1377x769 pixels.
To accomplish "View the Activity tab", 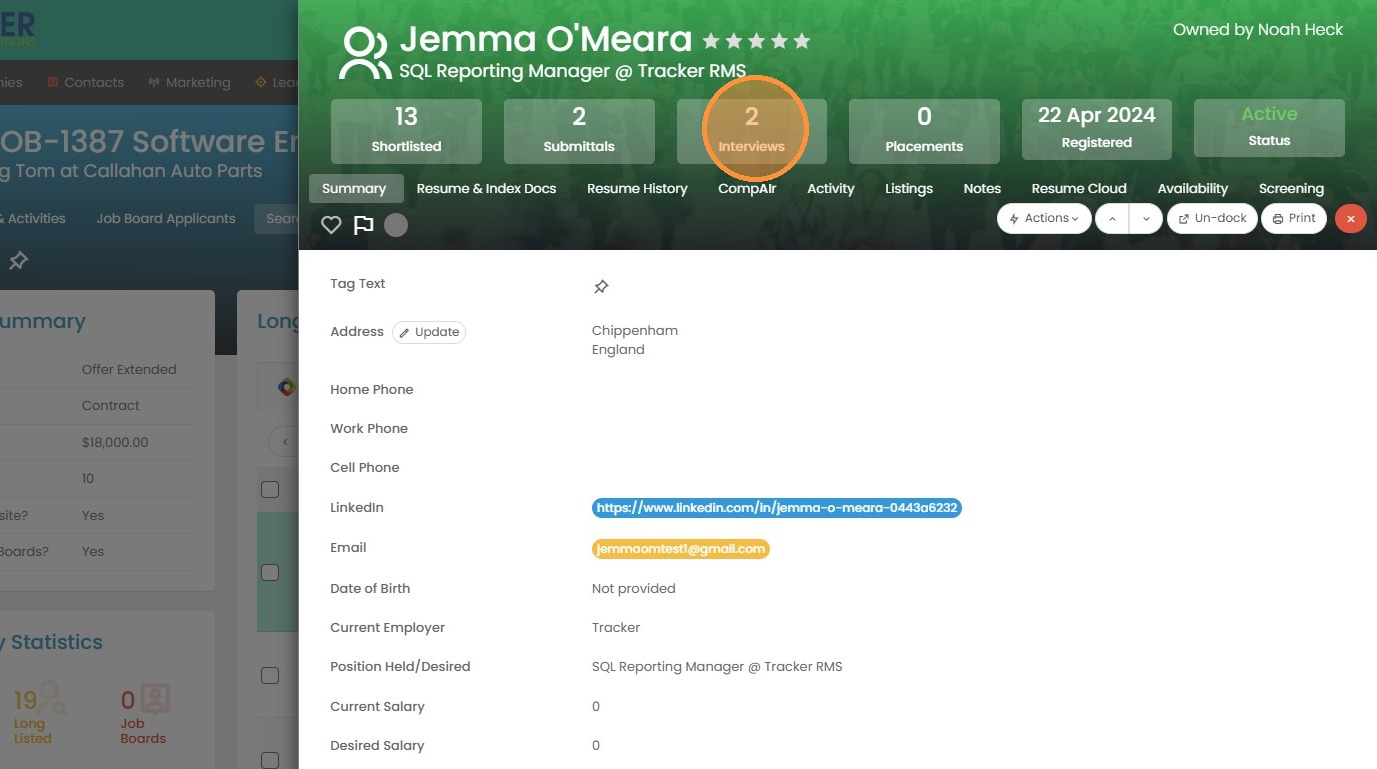I will 831,188.
